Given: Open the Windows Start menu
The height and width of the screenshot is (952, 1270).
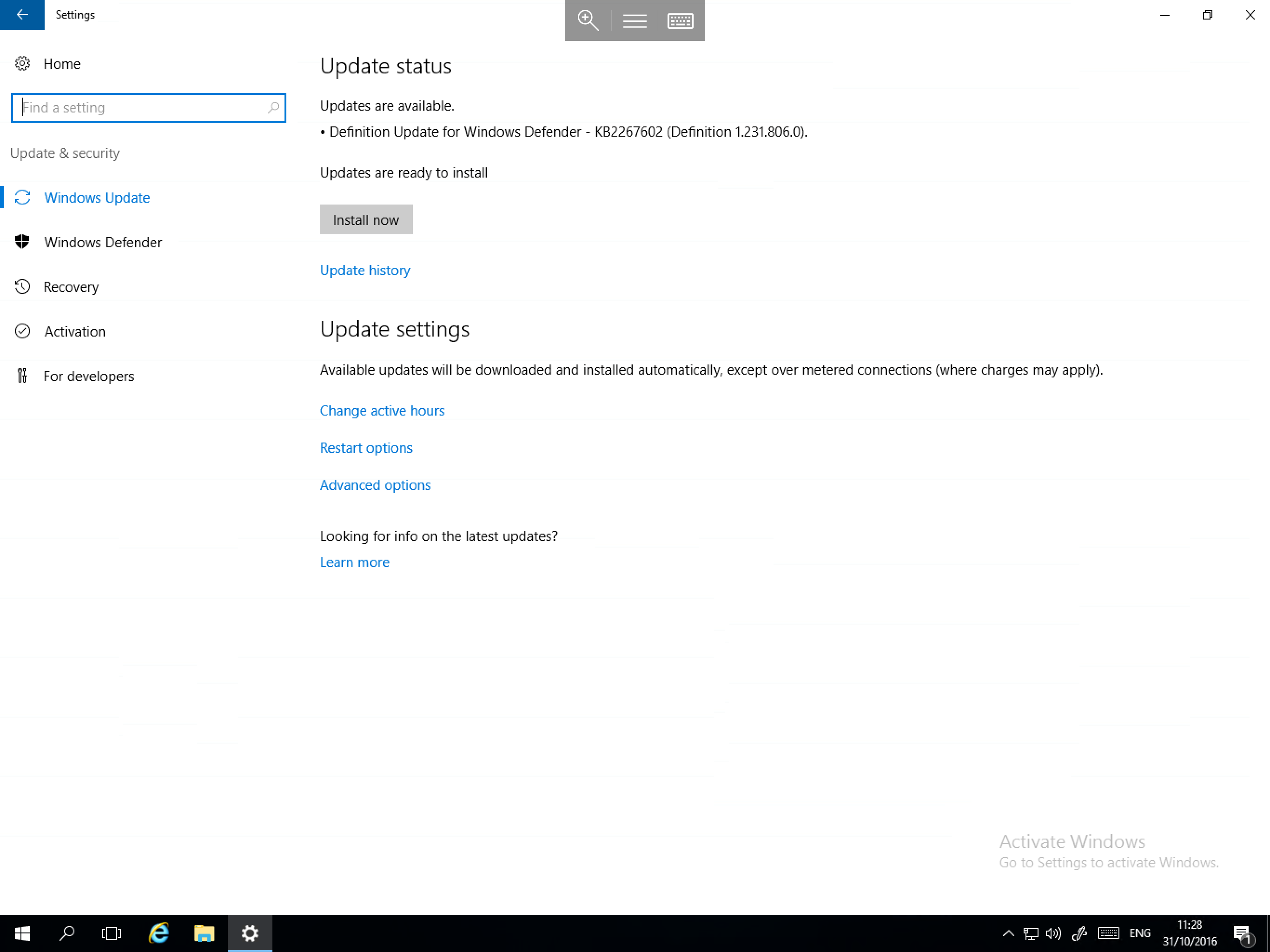Looking at the screenshot, I should [x=22, y=933].
